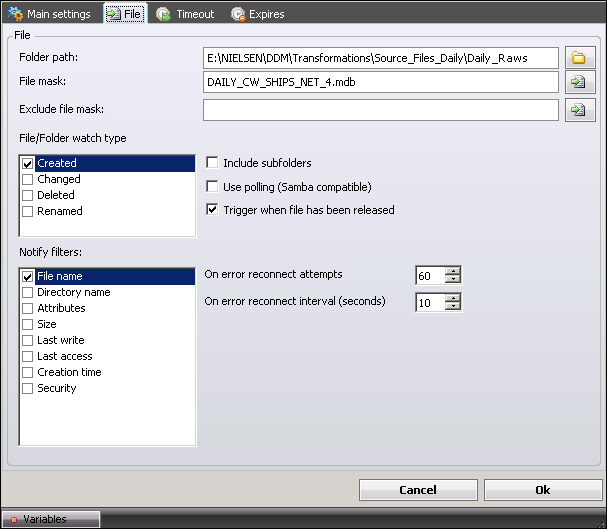The height and width of the screenshot is (529, 607).
Task: Tick the Last write notify filter
Action: [x=28, y=341]
